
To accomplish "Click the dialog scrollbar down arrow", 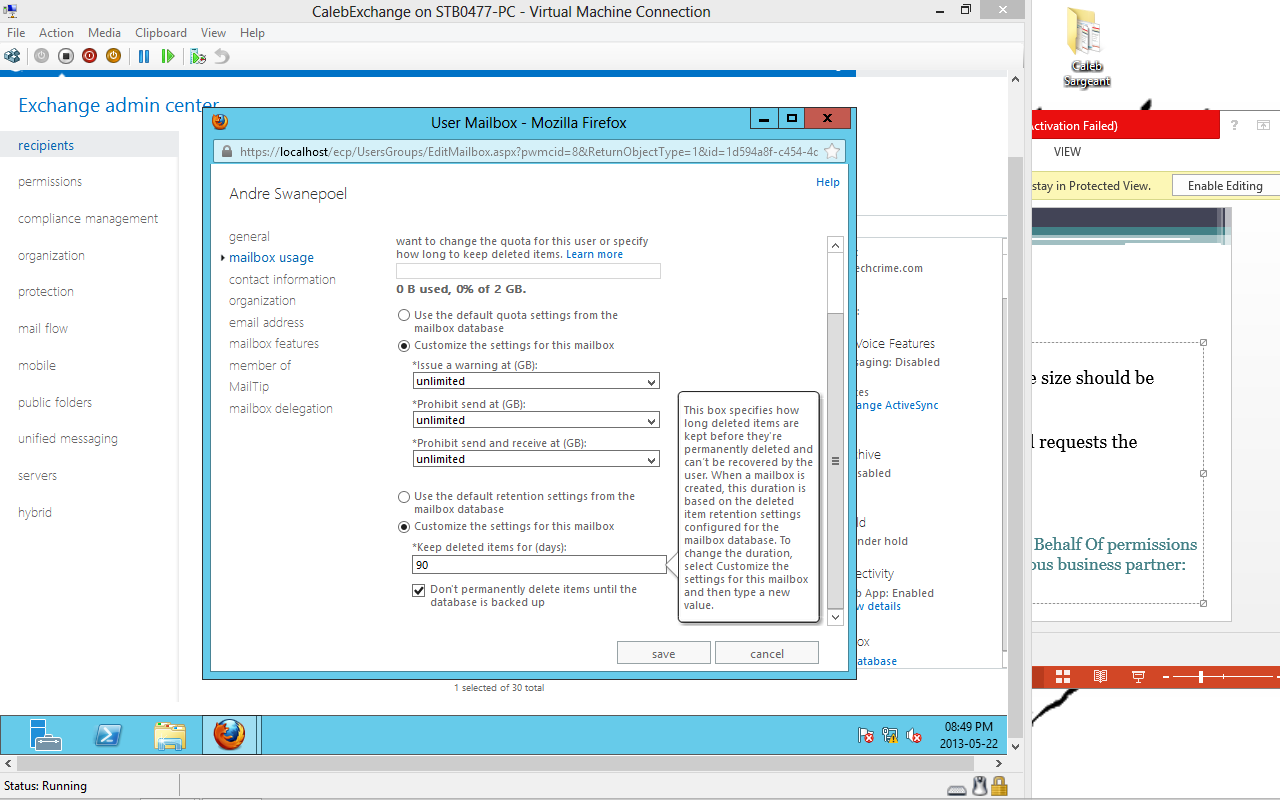I will 836,617.
